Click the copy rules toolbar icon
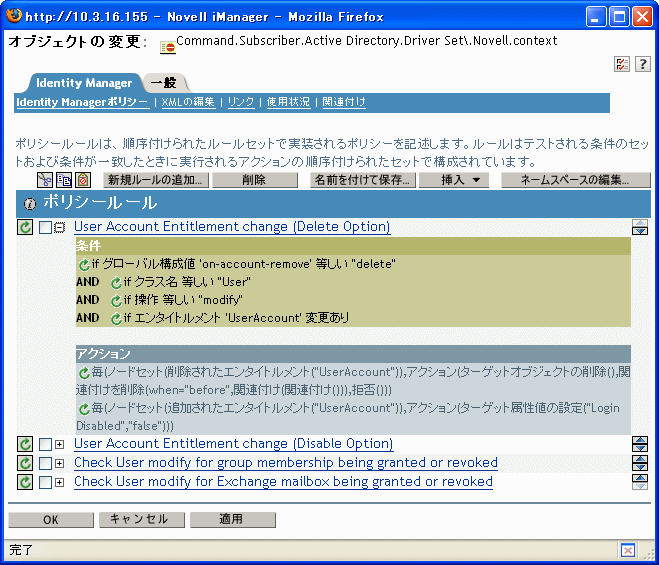The image size is (659, 565). [64, 180]
